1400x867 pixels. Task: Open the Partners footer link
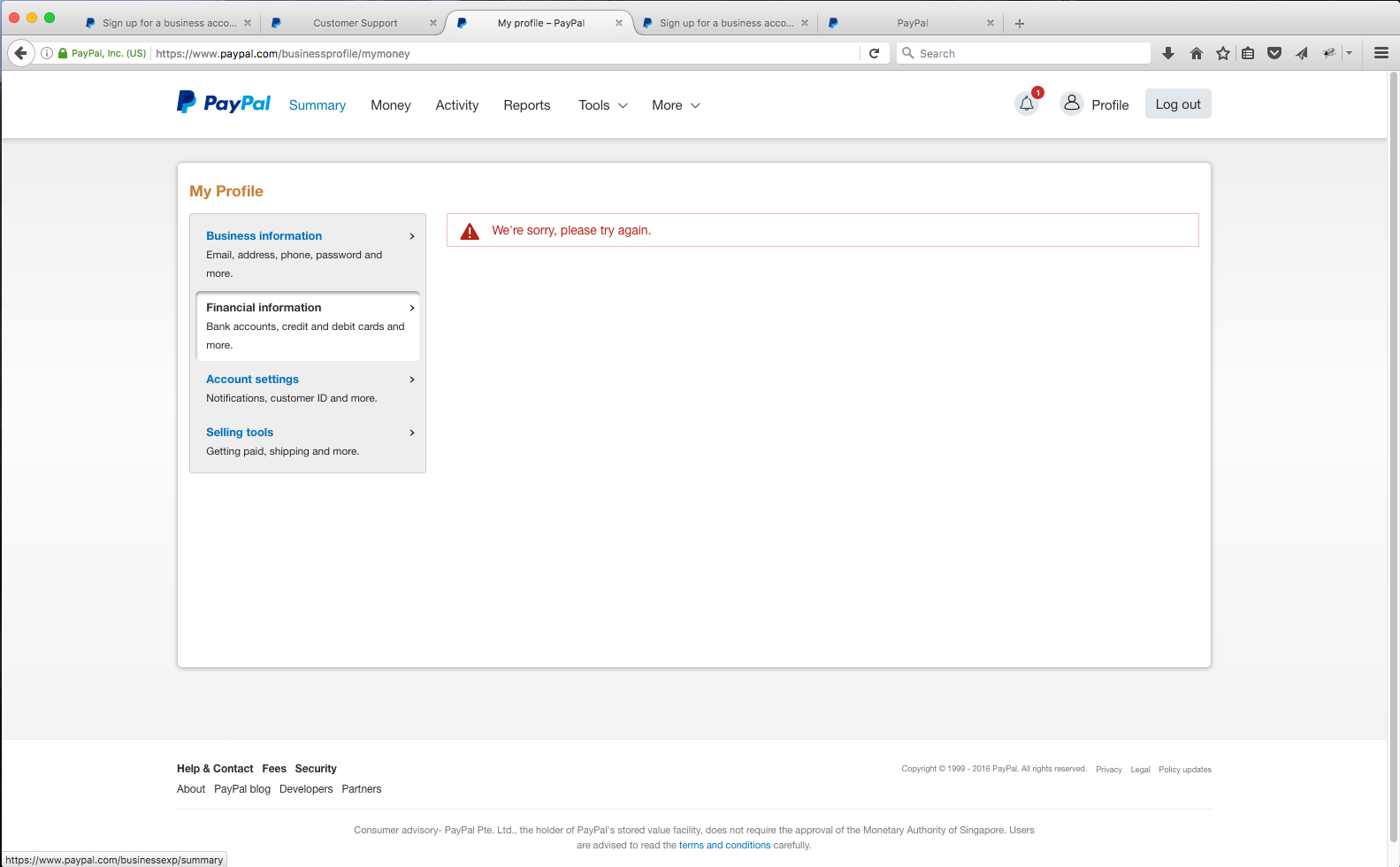click(362, 789)
